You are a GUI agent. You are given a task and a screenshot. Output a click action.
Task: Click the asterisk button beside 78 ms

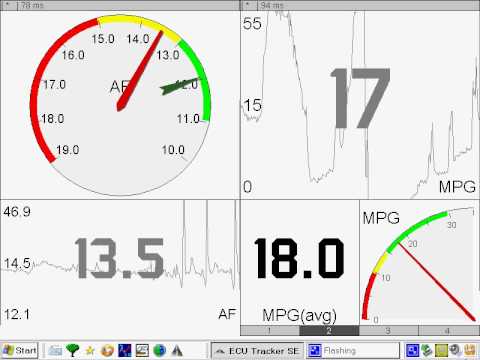[x=9, y=5]
